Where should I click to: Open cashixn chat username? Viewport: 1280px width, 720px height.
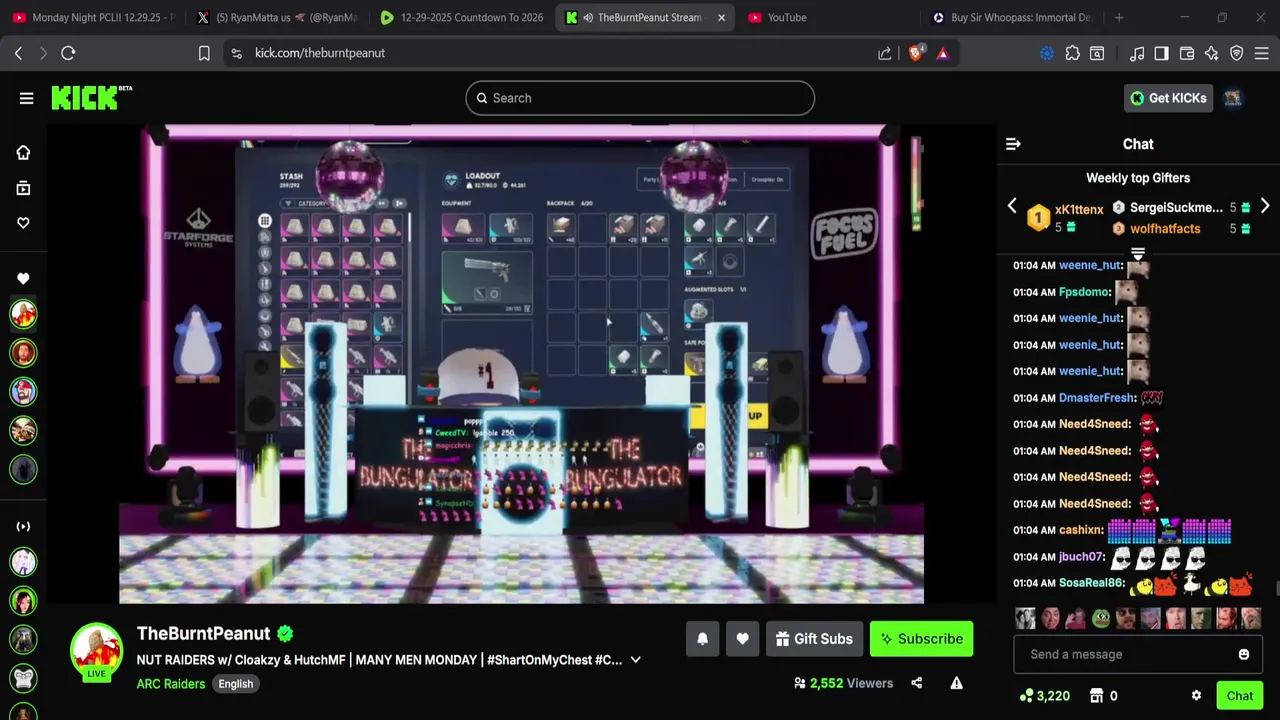[x=1081, y=530]
